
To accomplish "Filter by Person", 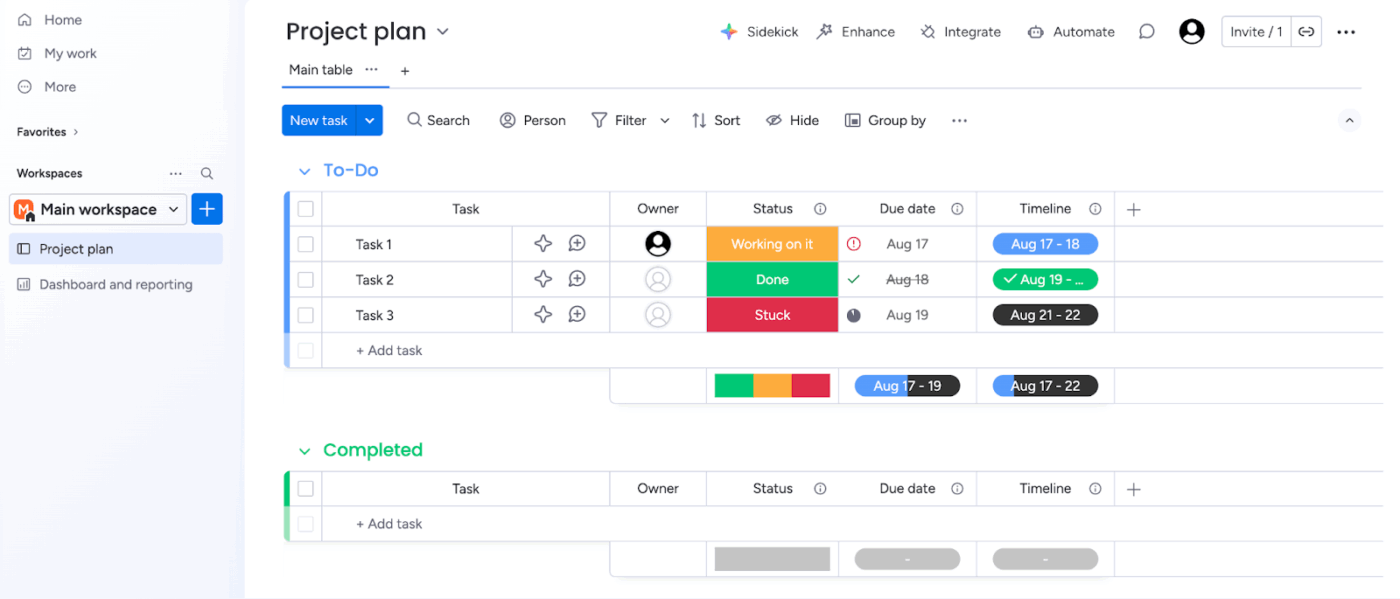I will coord(533,120).
